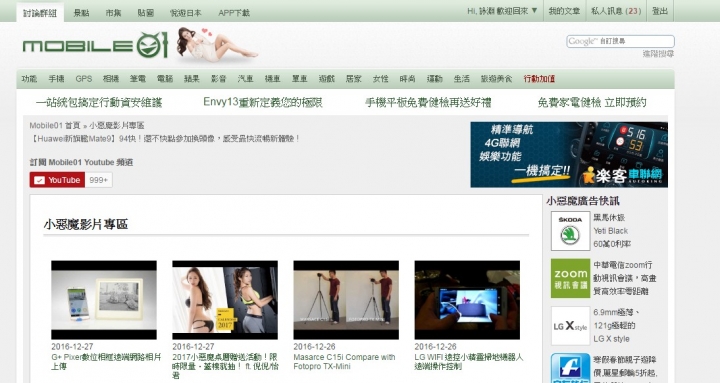Open the 時尚 category menu

[x=407, y=79]
